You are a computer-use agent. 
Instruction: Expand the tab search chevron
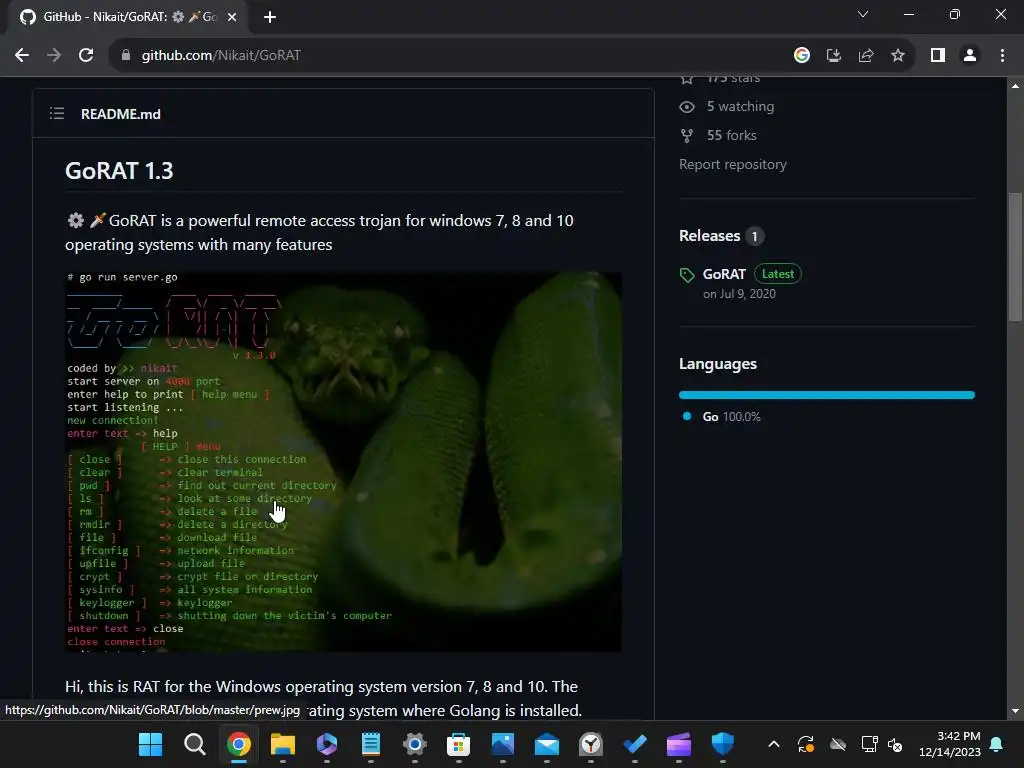pyautogui.click(x=863, y=14)
